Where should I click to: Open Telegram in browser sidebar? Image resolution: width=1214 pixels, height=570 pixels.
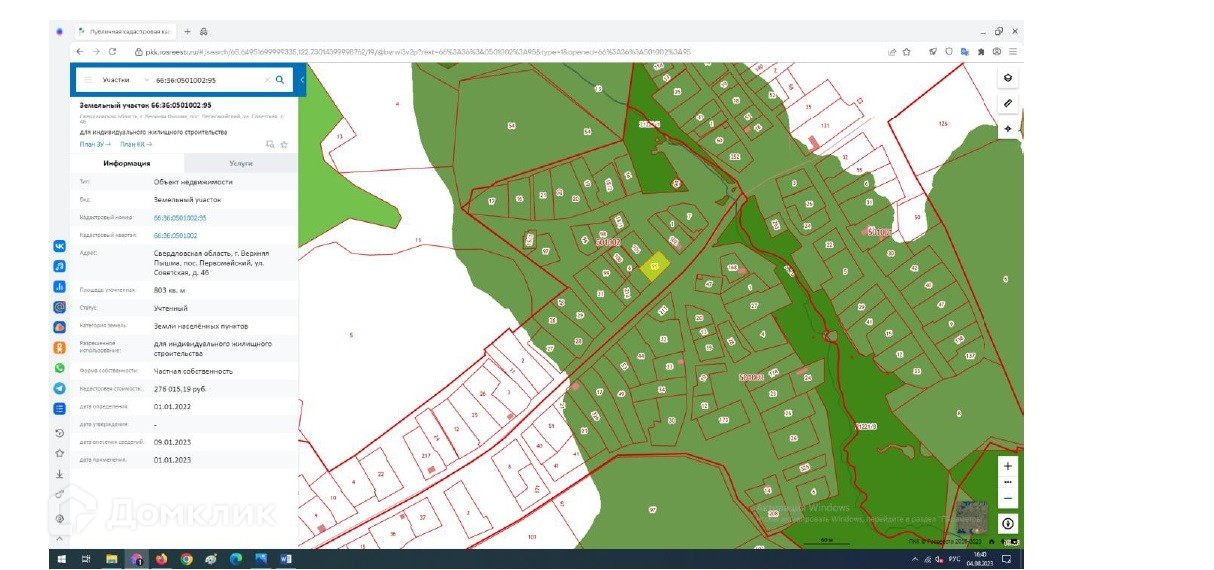[x=60, y=388]
